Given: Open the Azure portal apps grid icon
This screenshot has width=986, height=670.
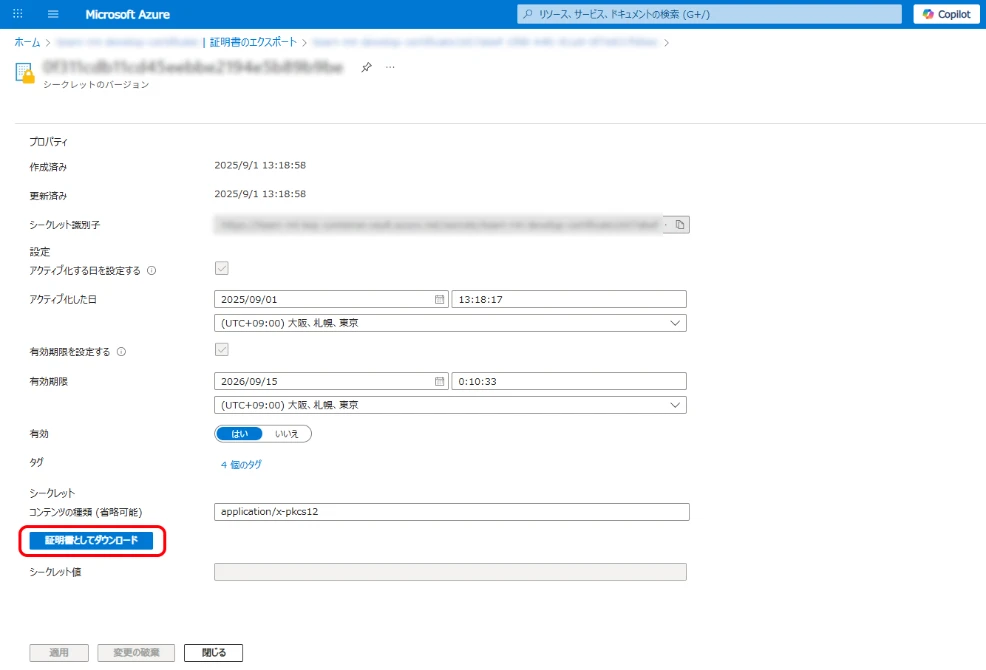Looking at the screenshot, I should tap(17, 14).
